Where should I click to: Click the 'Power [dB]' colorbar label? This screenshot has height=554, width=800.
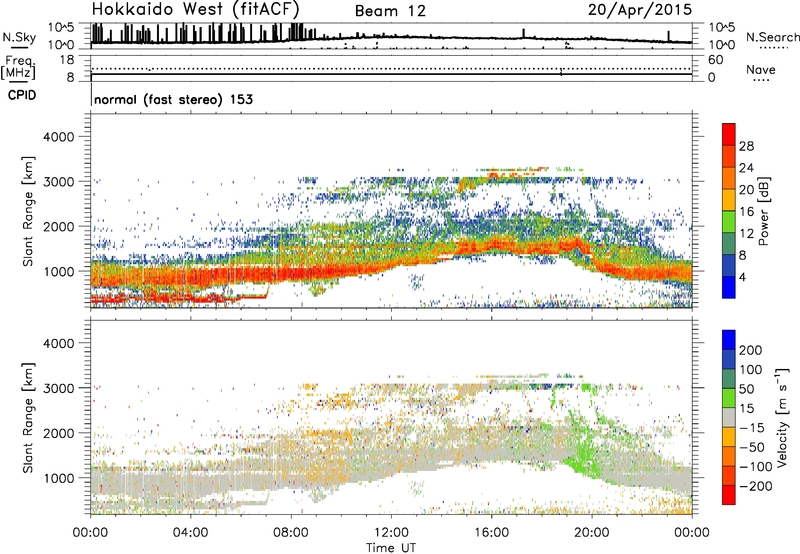[764, 211]
